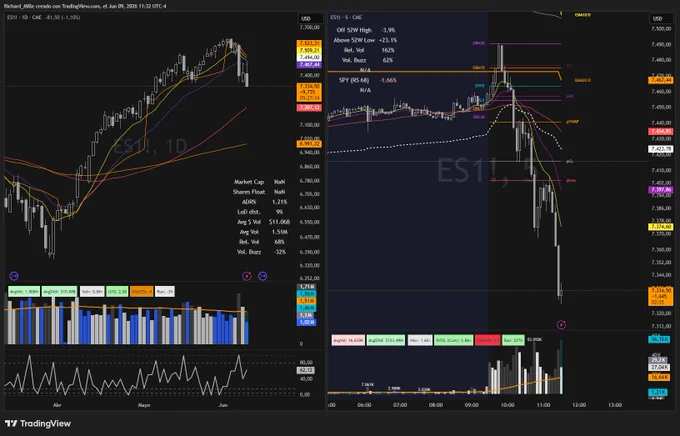The image size is (680, 436).
Task: Click the purple 7.467,44 label on the daily axis
Action: (309, 65)
